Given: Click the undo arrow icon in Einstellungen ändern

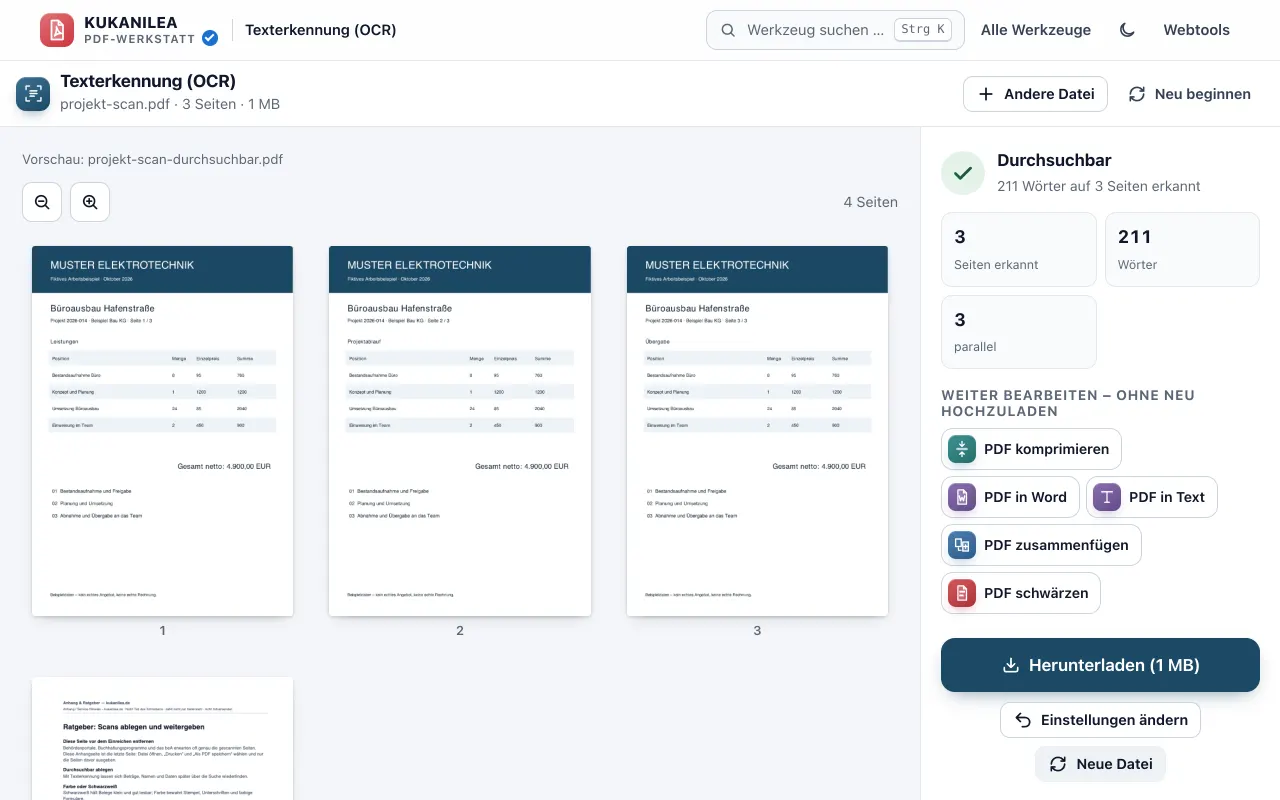Looking at the screenshot, I should click(x=1023, y=720).
